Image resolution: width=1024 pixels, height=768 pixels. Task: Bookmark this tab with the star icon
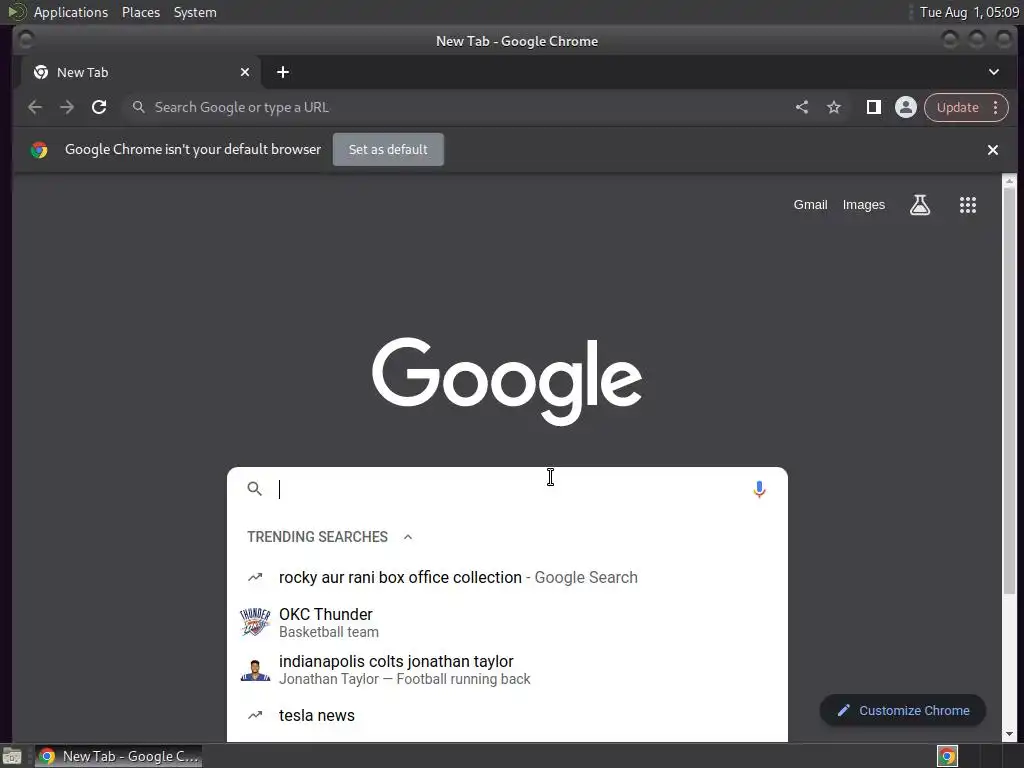coord(834,107)
